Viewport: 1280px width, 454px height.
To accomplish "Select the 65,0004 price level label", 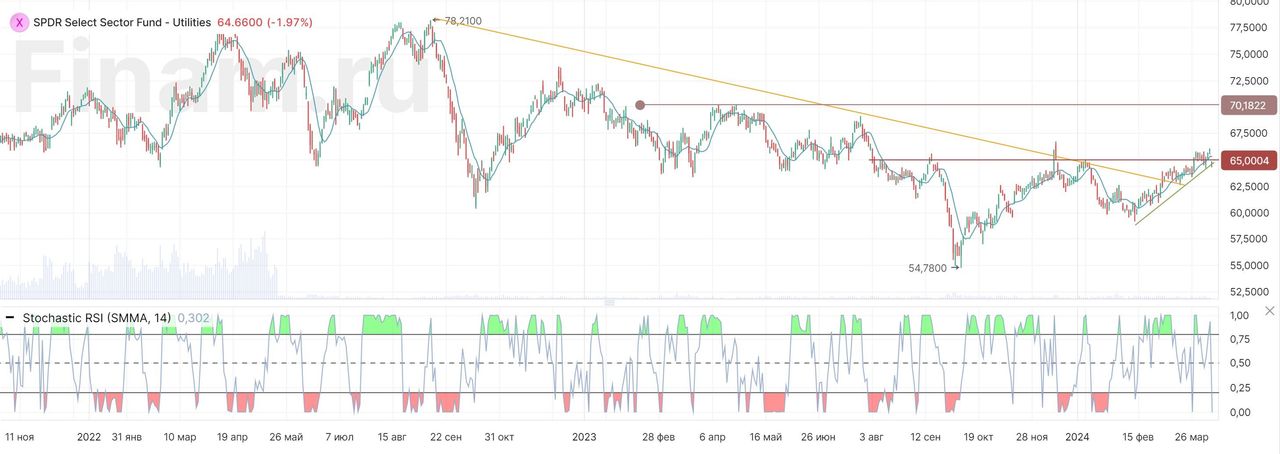I will pos(1248,160).
